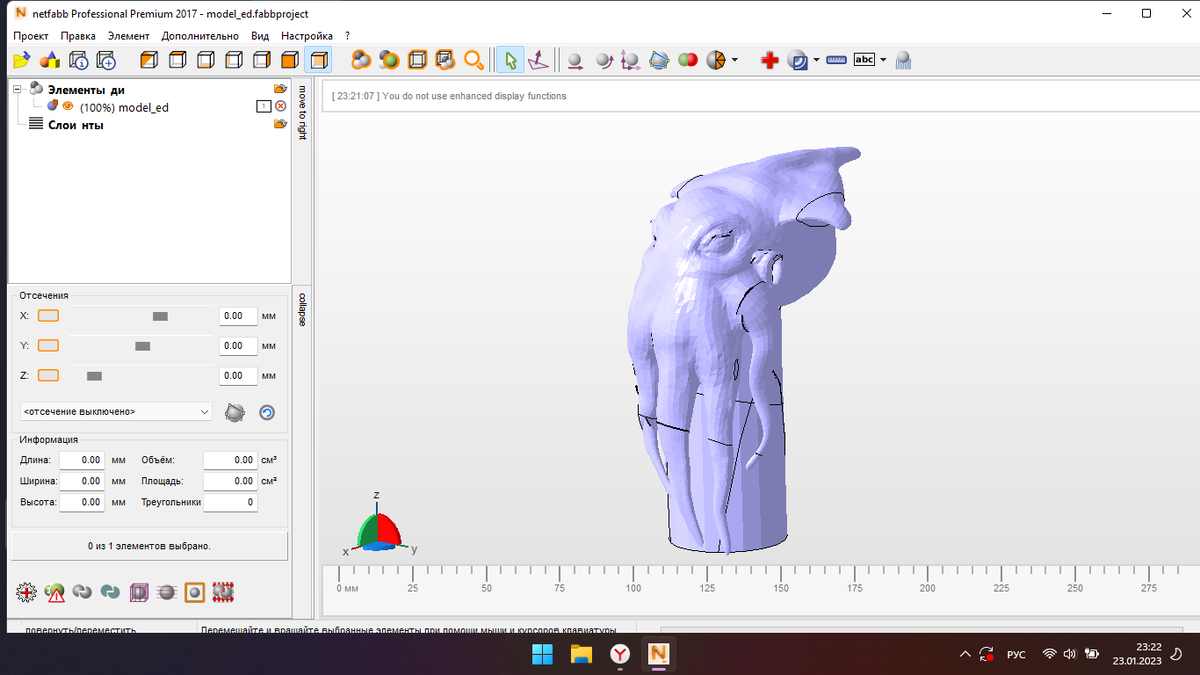Image resolution: width=1200 pixels, height=675 pixels.
Task: Click the X cut value field in мм
Action: pyautogui.click(x=238, y=316)
